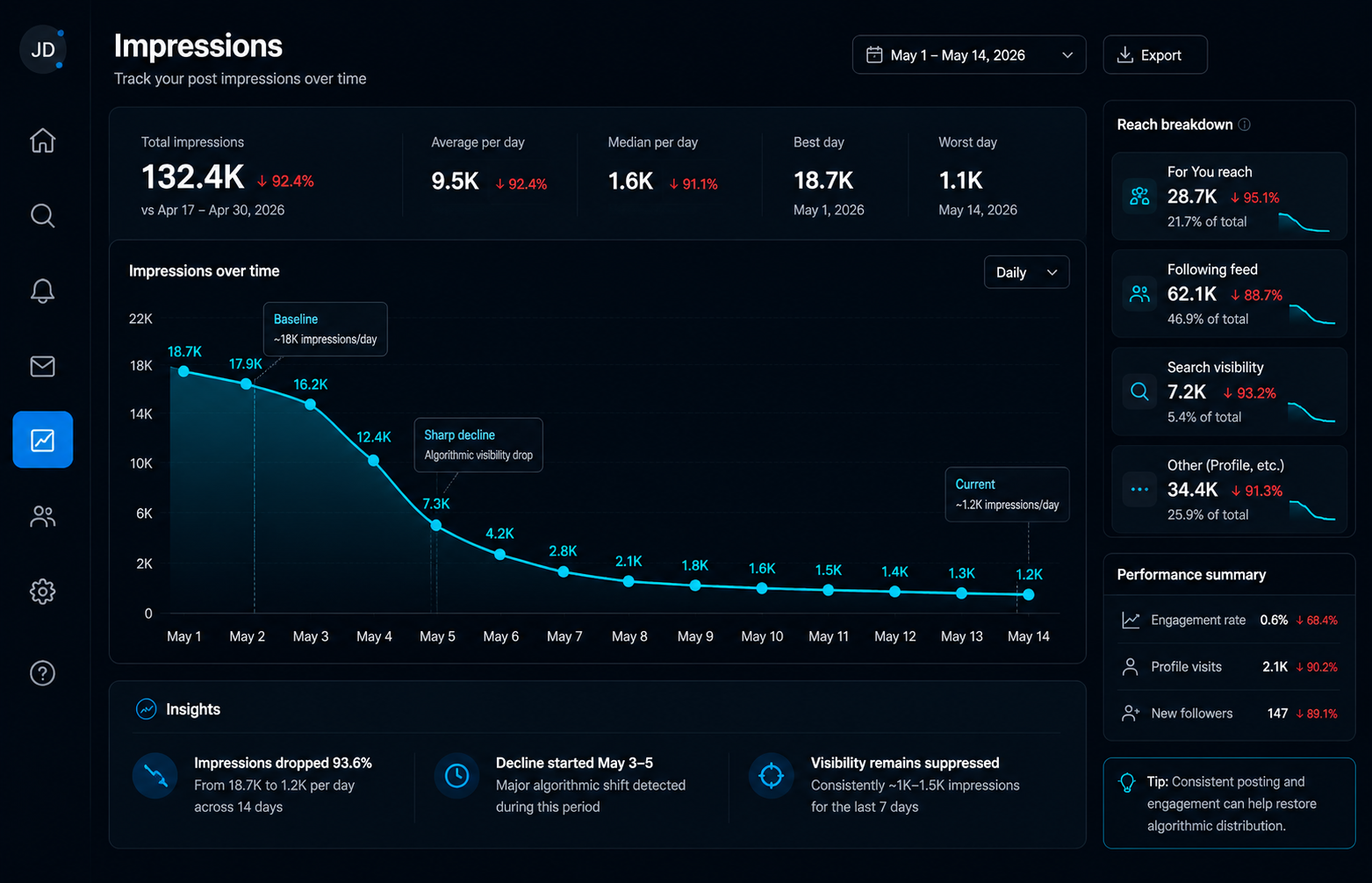Click the Reach breakdown info icon
This screenshot has width=1372, height=883.
pos(1244,125)
